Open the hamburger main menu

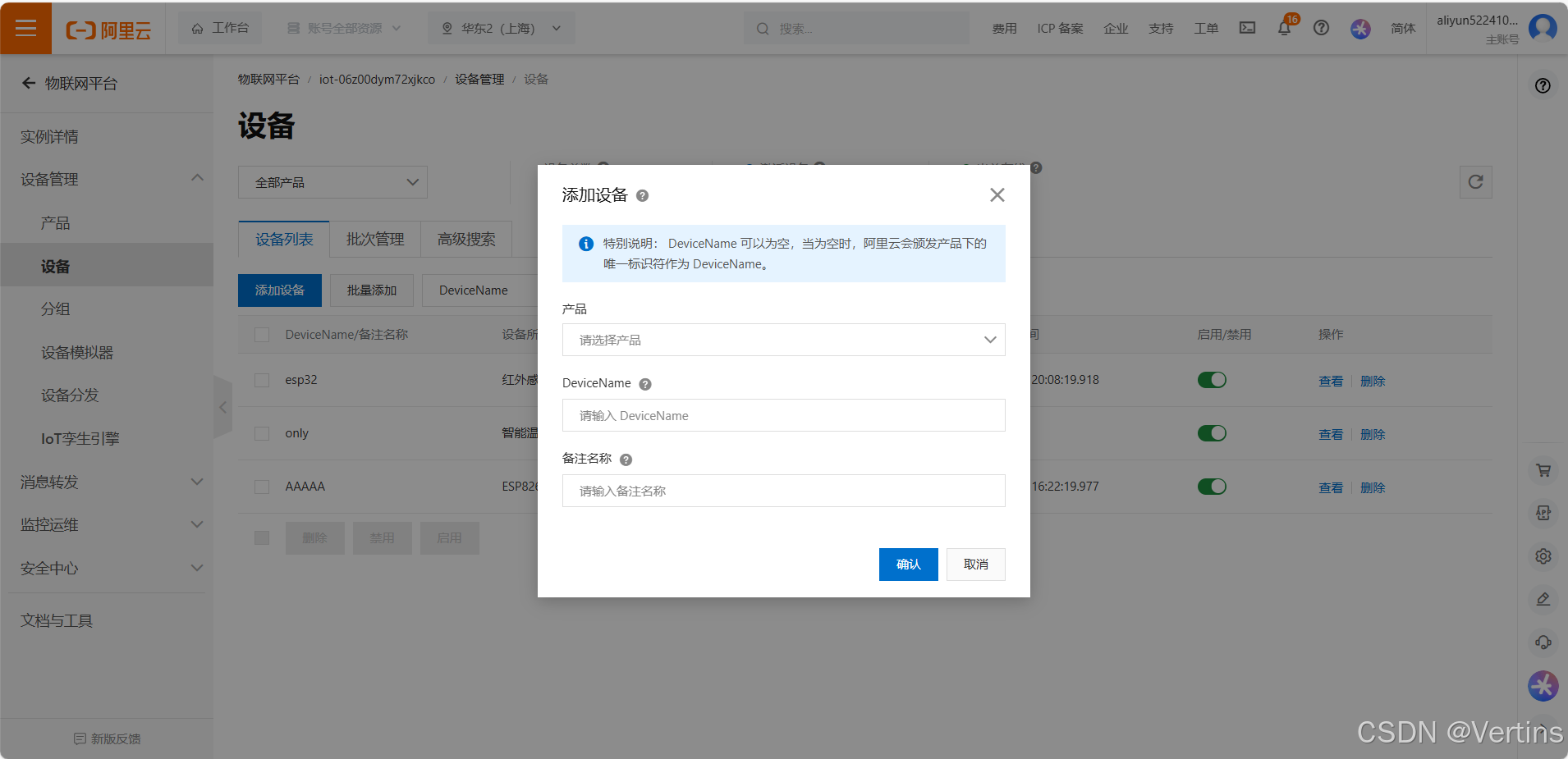coord(25,29)
